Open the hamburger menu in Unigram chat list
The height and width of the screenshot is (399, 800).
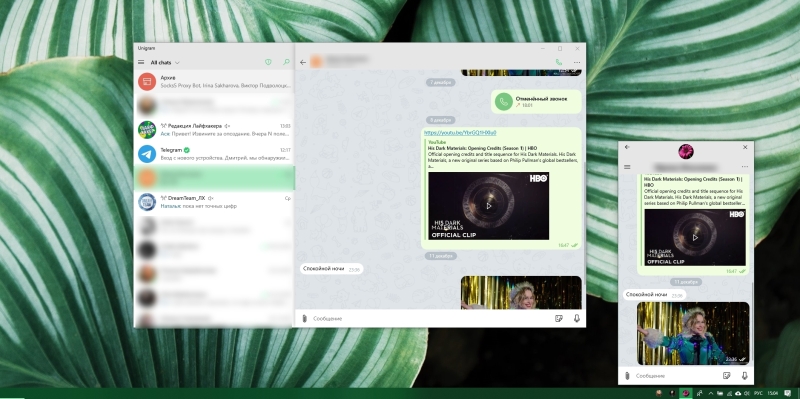(141, 62)
